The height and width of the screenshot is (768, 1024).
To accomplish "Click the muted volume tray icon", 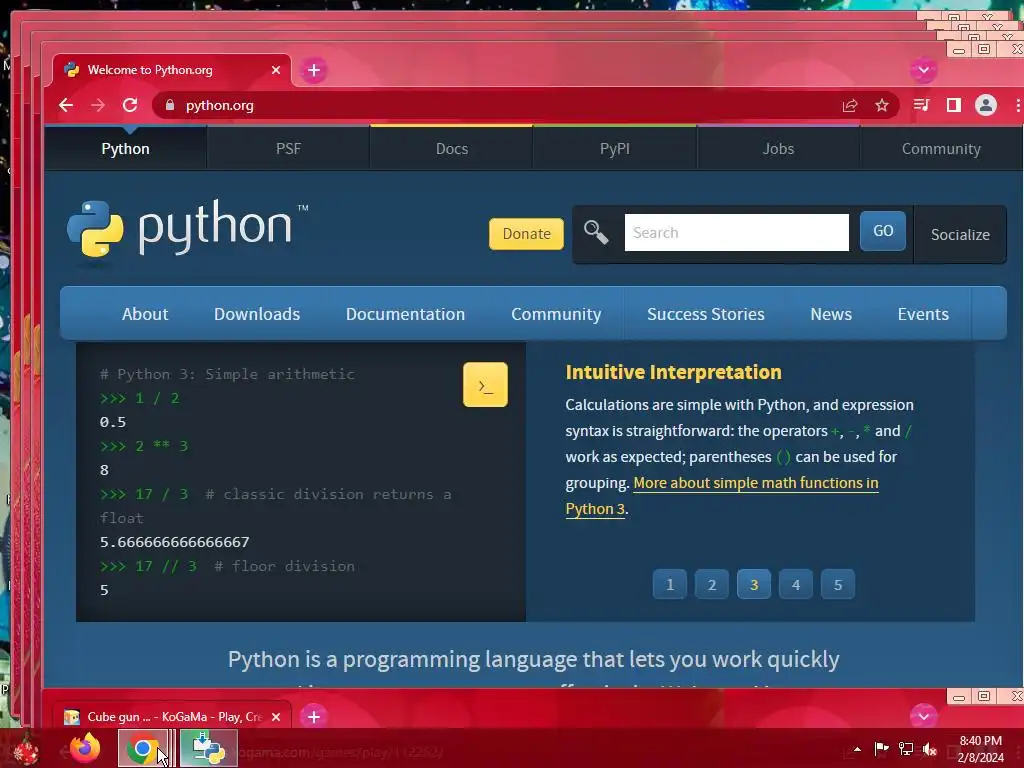I will pyautogui.click(x=930, y=749).
